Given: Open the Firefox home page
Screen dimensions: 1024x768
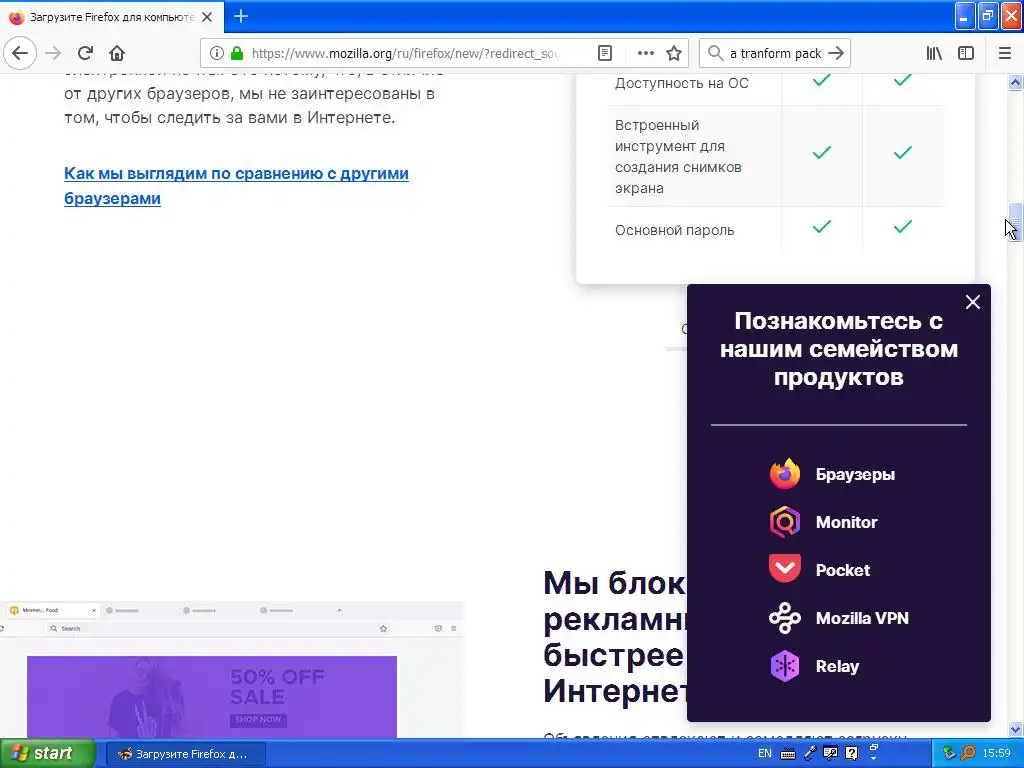Looking at the screenshot, I should click(117, 53).
